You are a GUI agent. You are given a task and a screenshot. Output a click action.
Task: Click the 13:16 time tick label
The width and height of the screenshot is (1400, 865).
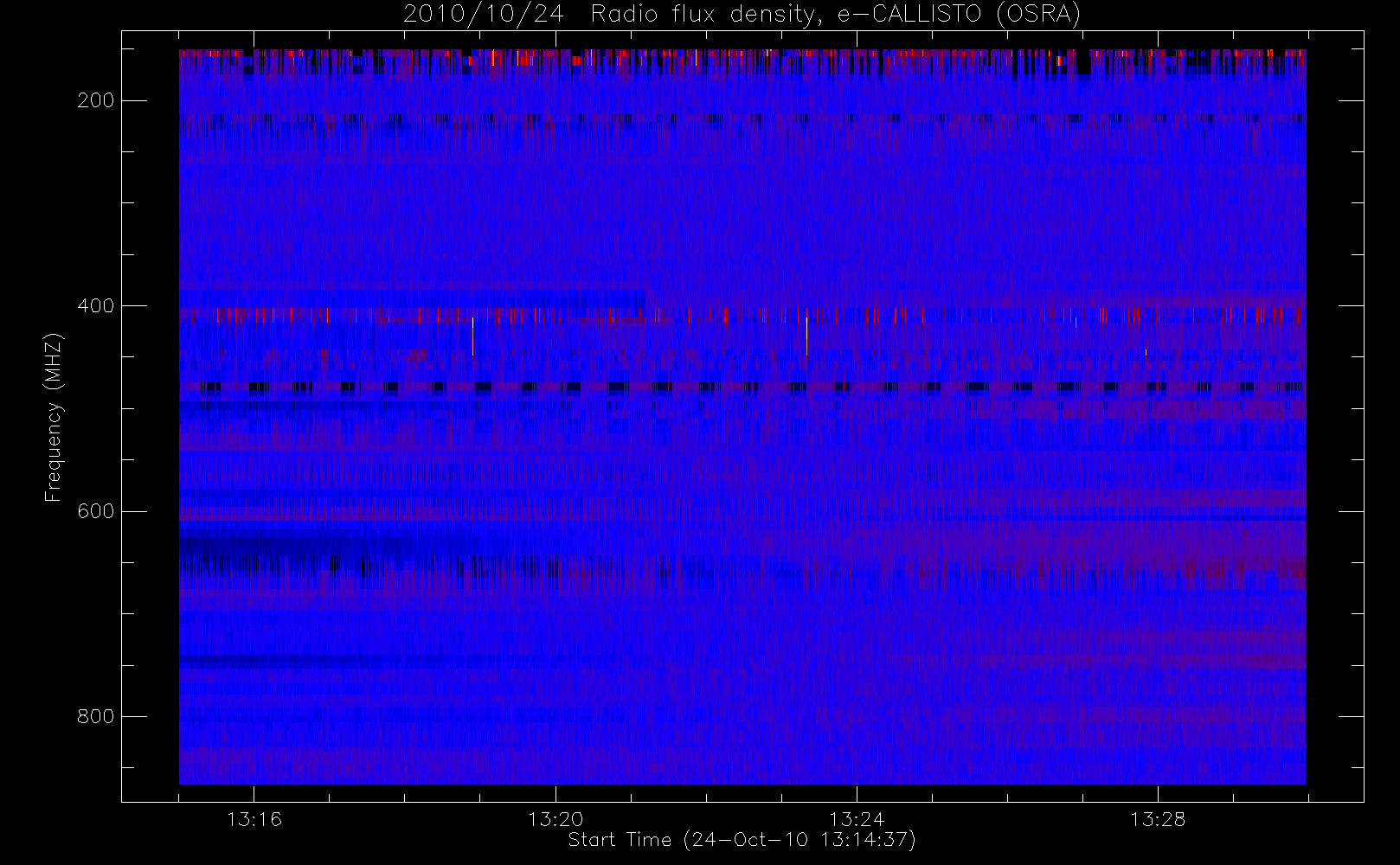tap(254, 819)
